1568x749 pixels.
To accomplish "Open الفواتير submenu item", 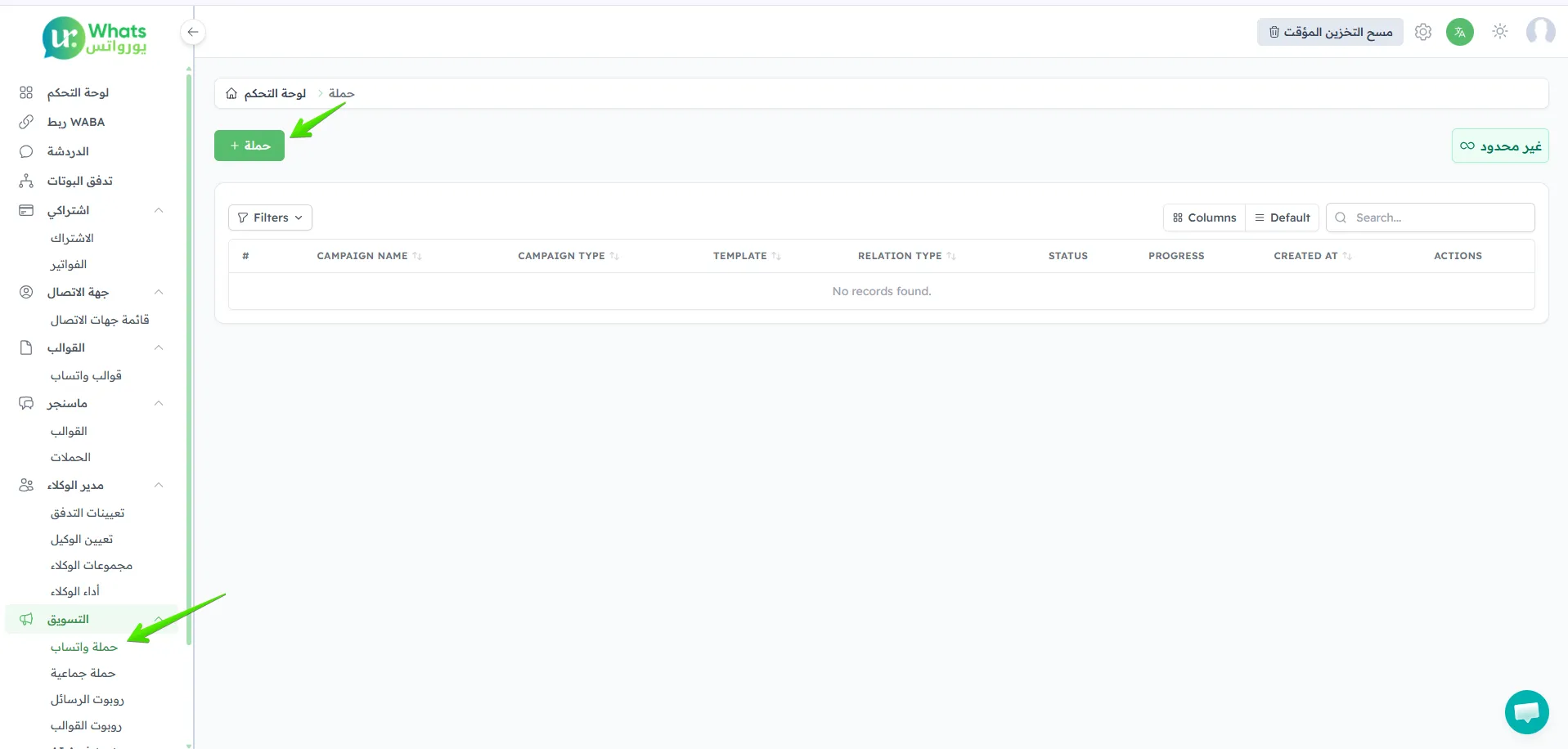I will tap(69, 264).
